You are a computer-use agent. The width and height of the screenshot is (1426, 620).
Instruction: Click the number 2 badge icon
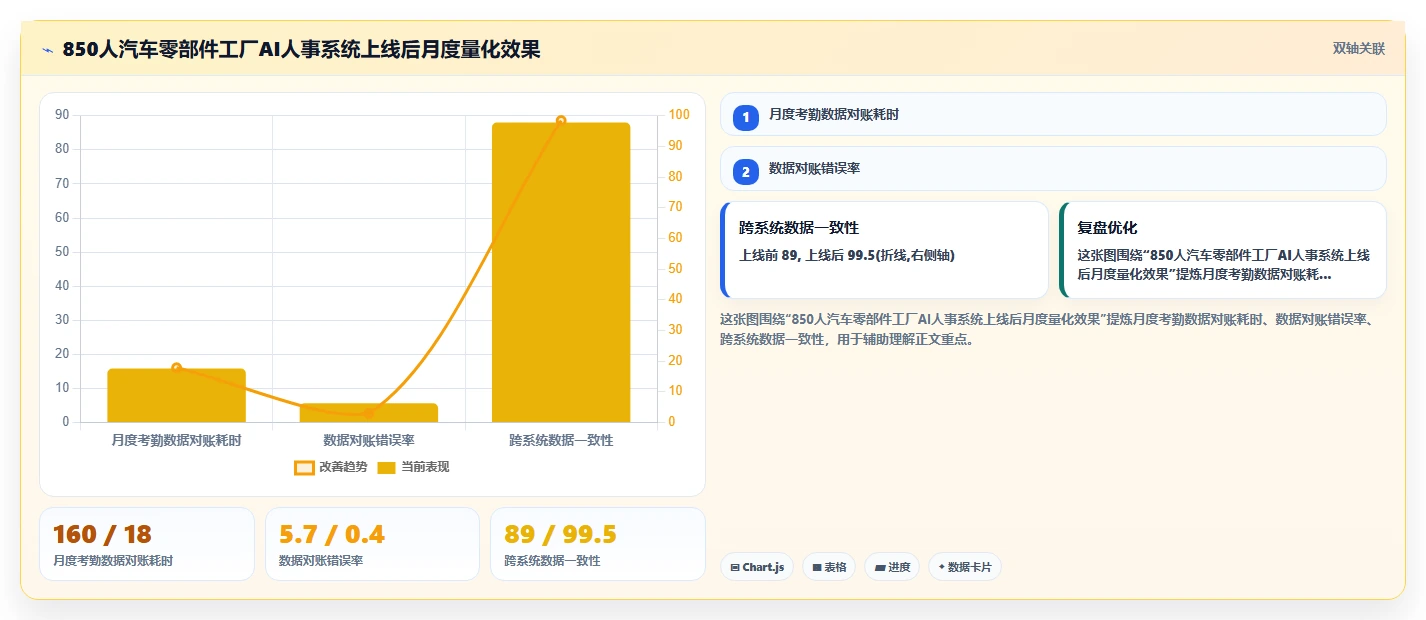coord(745,172)
